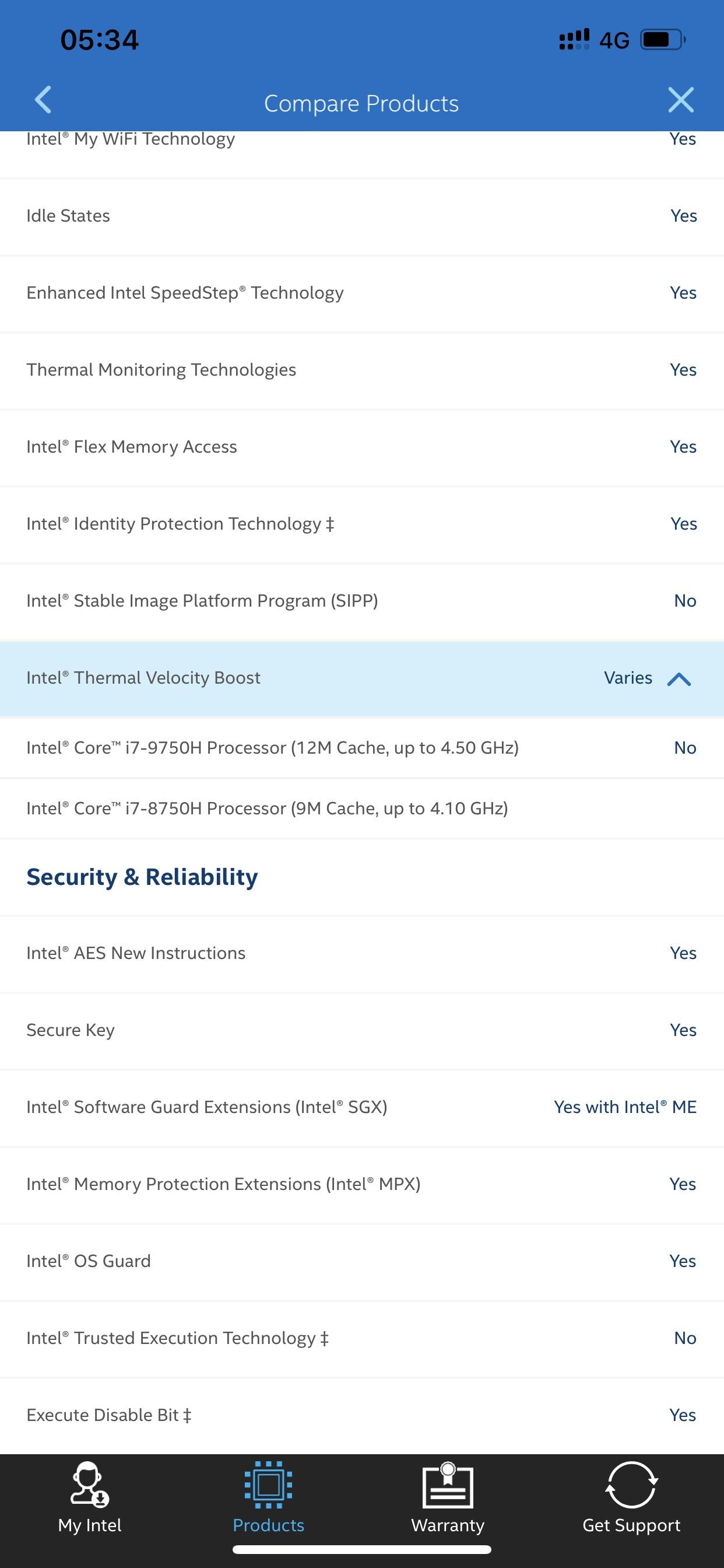Select the Intel Core i7-9750H Processor row
This screenshot has width=724, height=1568.
click(362, 747)
